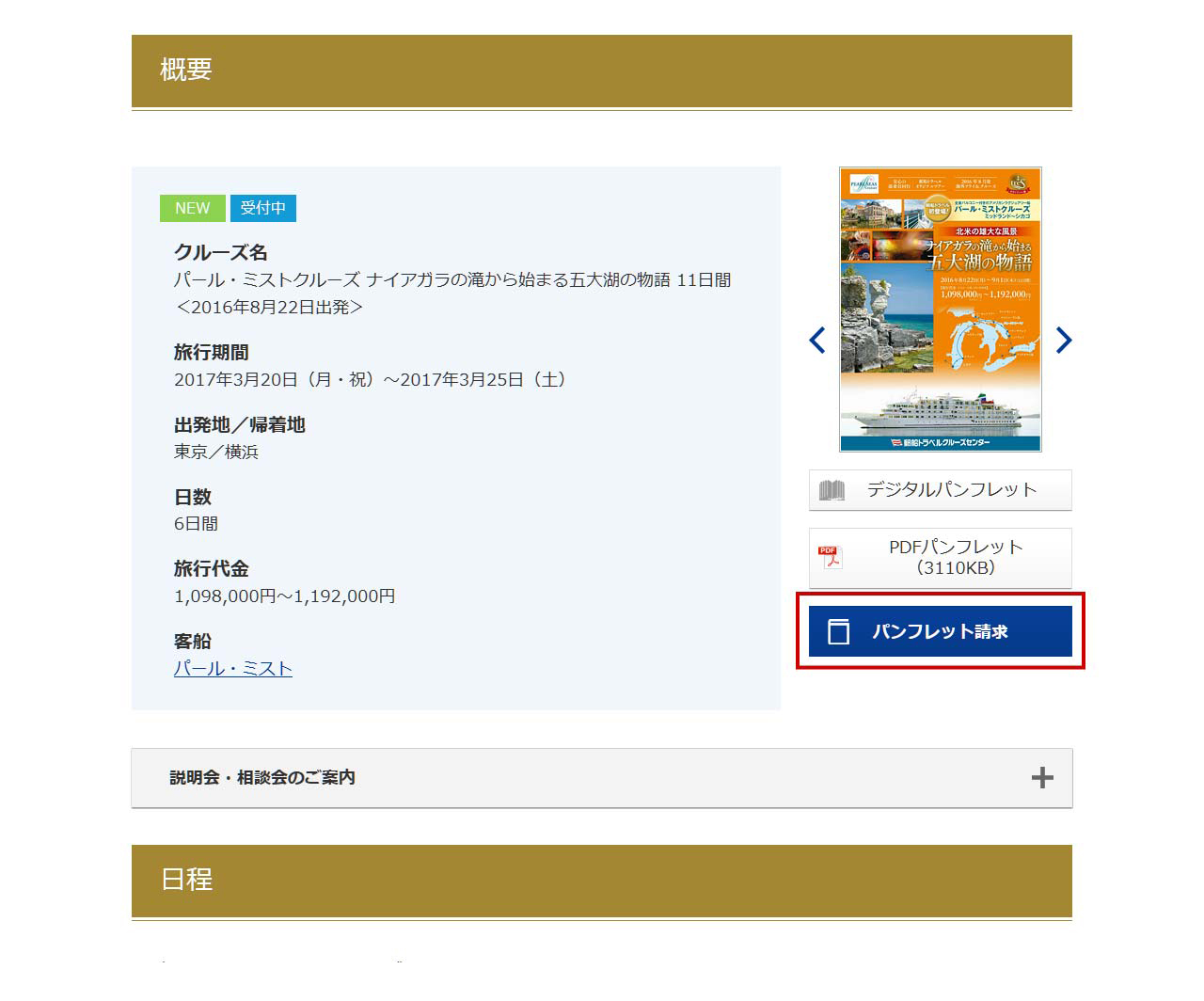Image resolution: width=1204 pixels, height=1001 pixels.
Task: Click the NEW green label
Action: coord(193,208)
